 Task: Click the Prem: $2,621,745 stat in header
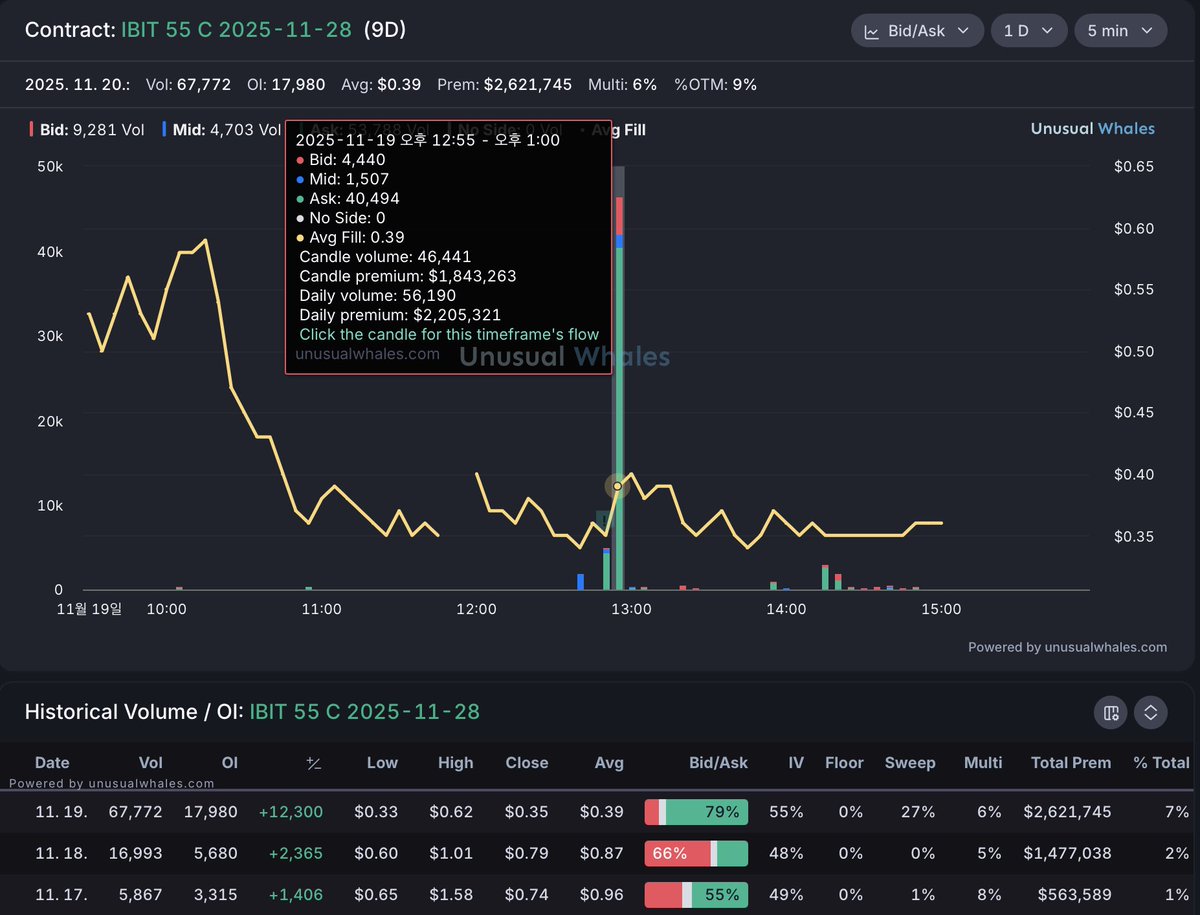(x=505, y=85)
